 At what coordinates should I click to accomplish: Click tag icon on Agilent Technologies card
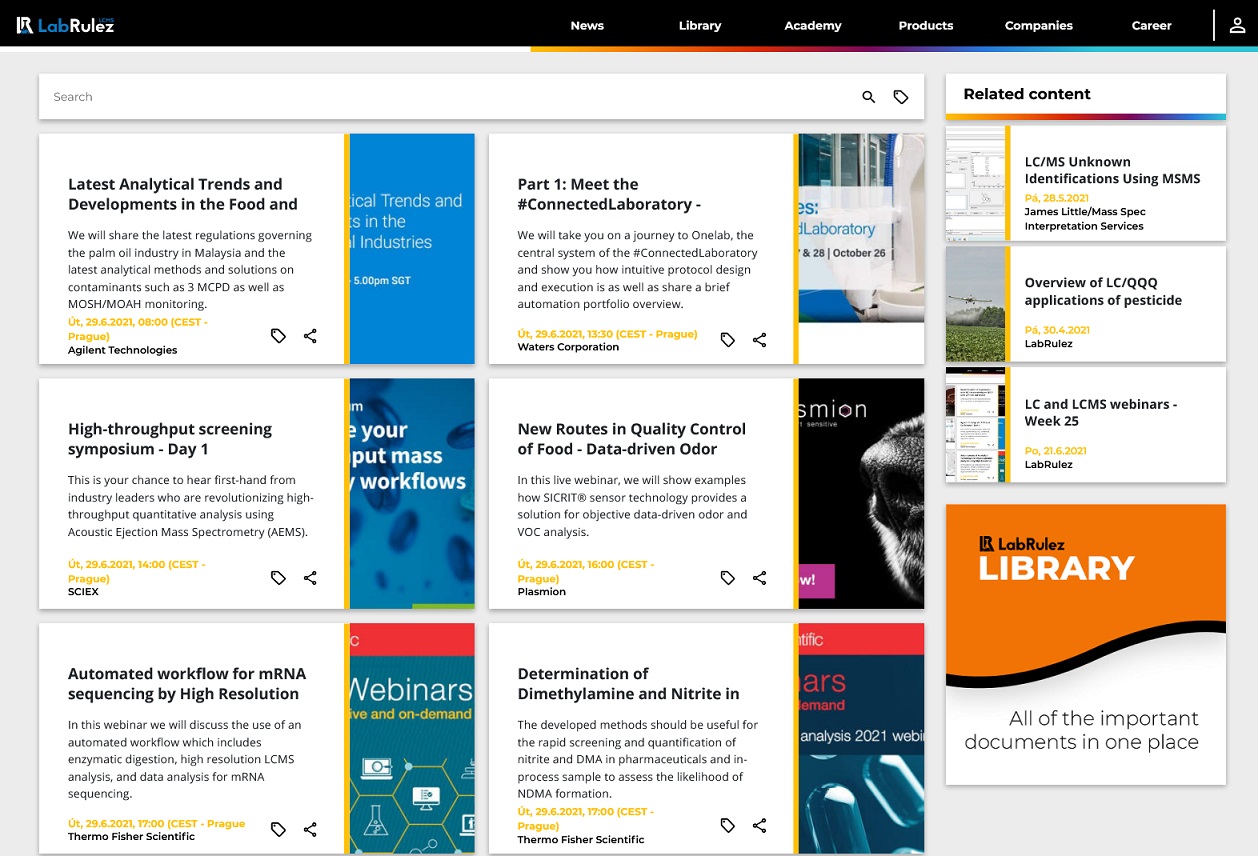[x=278, y=336]
